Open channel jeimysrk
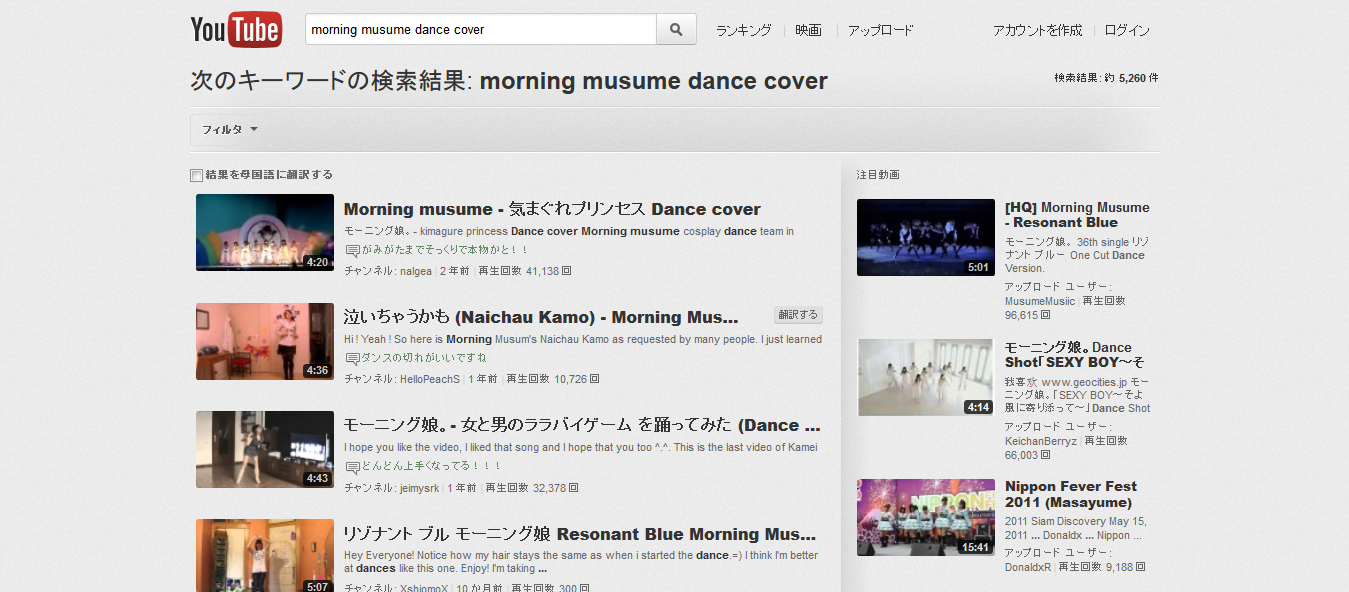Viewport: 1349px width, 592px height. coord(420,488)
